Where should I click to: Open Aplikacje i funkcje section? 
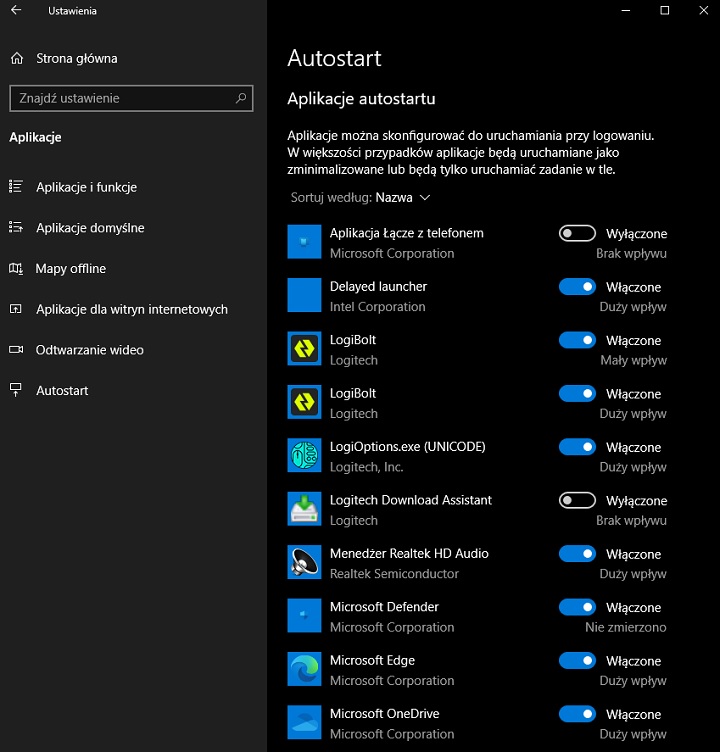pos(86,187)
